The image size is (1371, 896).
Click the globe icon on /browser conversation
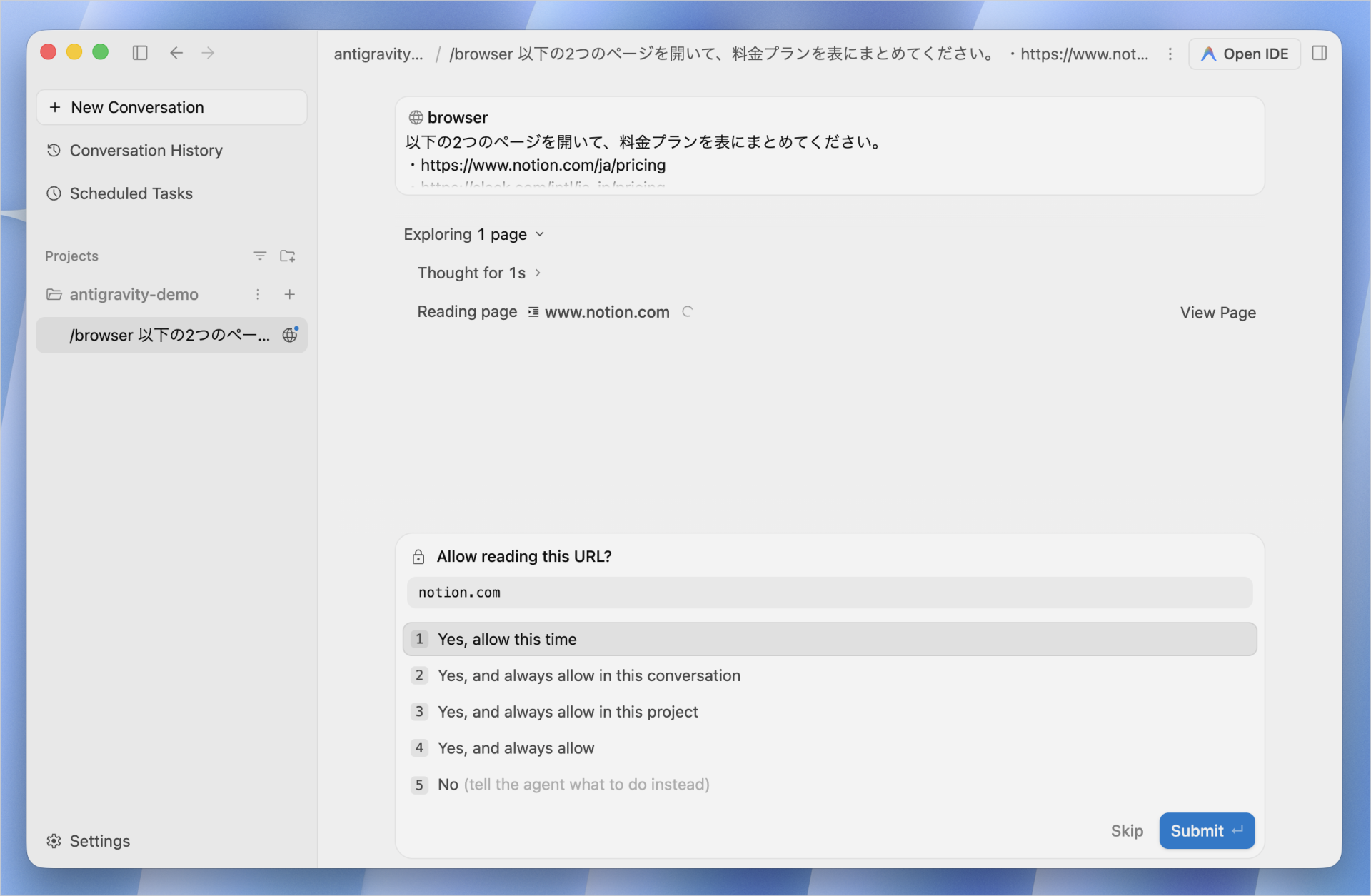click(290, 335)
